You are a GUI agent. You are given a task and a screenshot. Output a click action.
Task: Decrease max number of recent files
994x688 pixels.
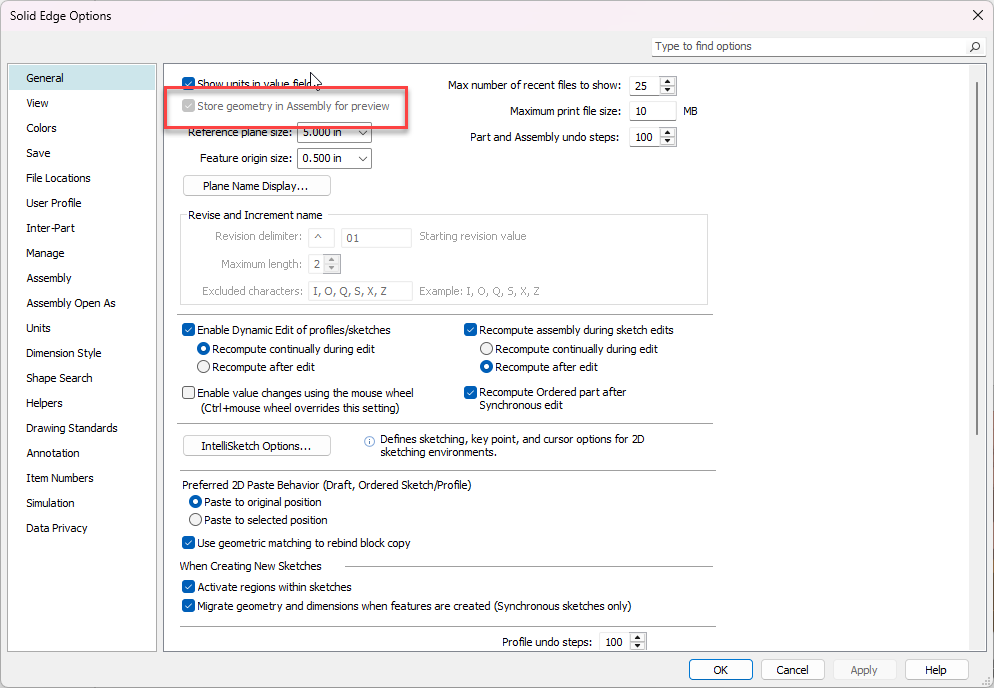[x=668, y=89]
